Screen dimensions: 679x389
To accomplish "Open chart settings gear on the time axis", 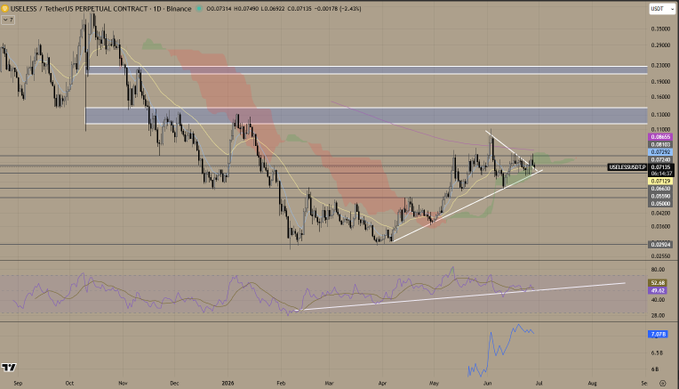I will tap(662, 383).
